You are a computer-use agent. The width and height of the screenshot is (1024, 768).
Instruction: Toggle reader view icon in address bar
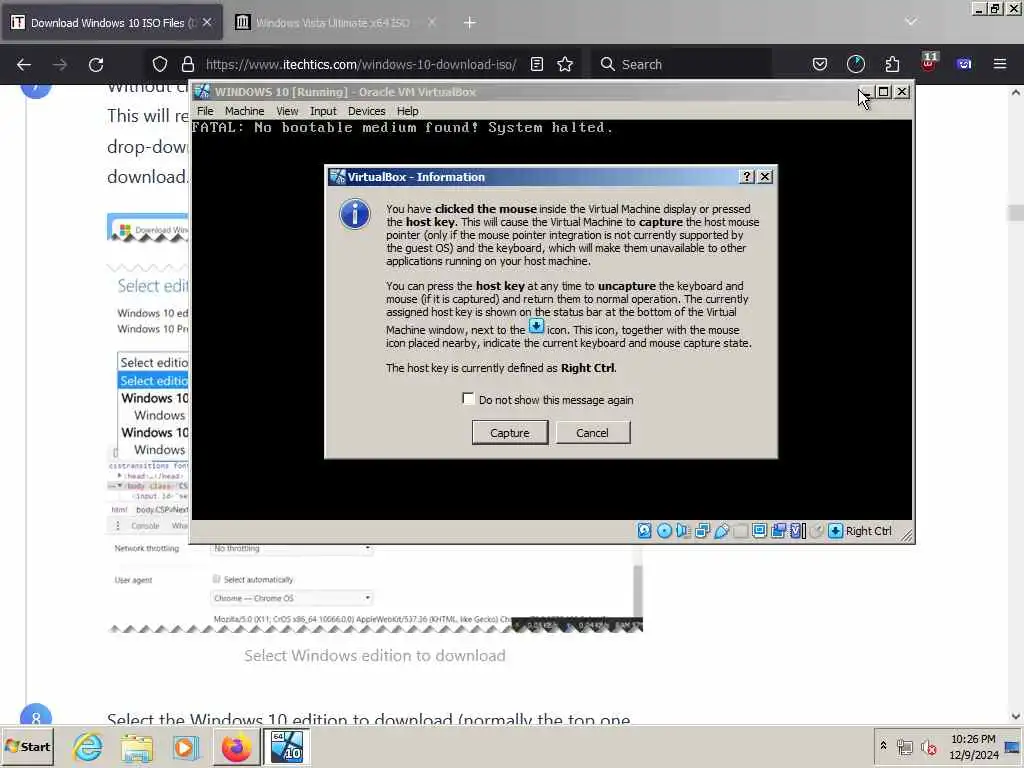536,64
